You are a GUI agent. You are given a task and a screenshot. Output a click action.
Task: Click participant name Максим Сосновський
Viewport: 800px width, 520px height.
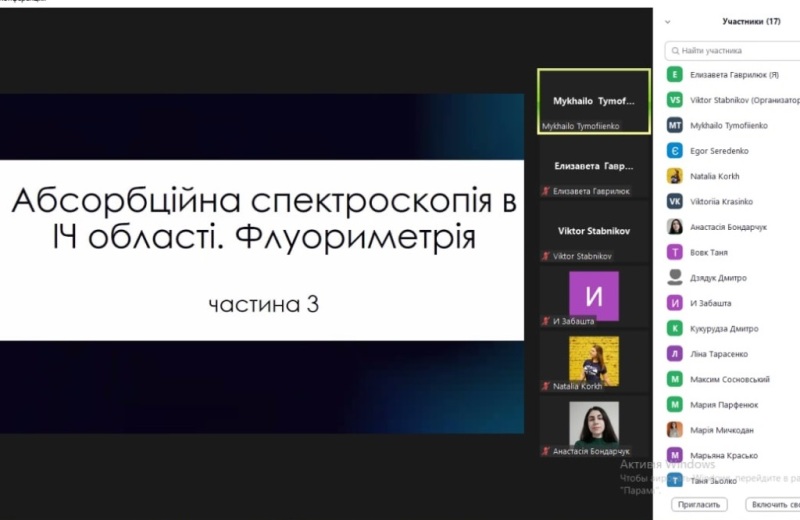[730, 380]
